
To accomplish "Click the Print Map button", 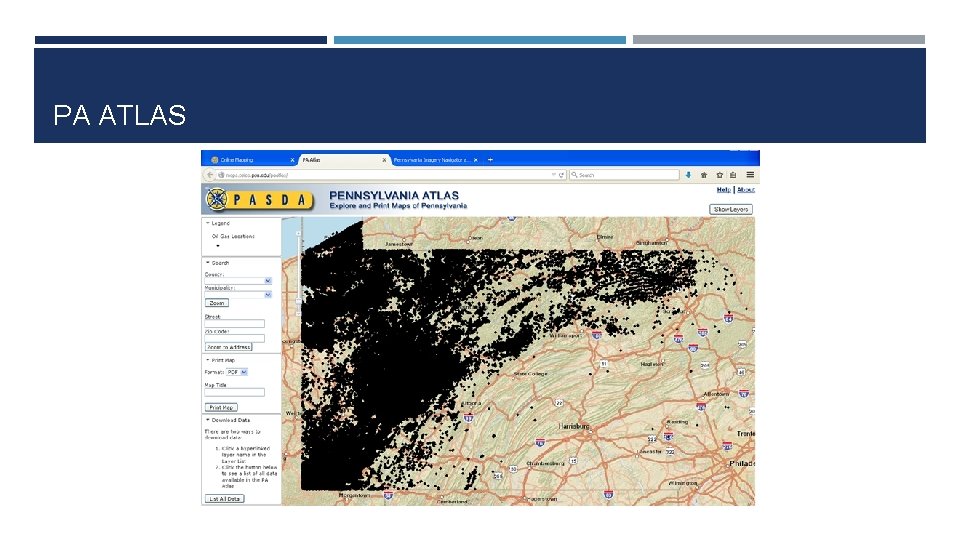I will tap(221, 407).
